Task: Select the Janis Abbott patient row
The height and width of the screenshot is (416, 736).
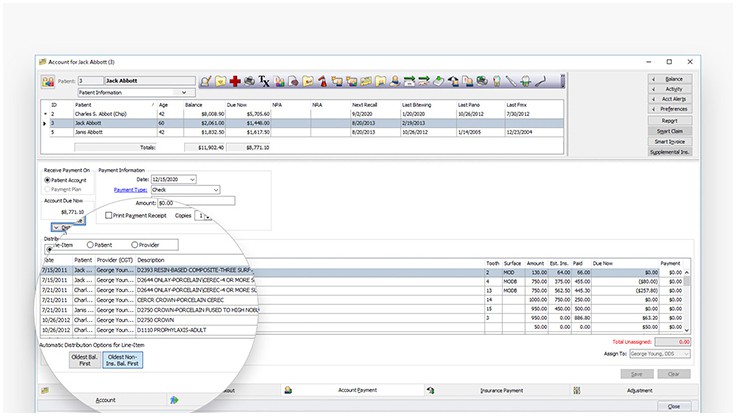Action: [303, 132]
